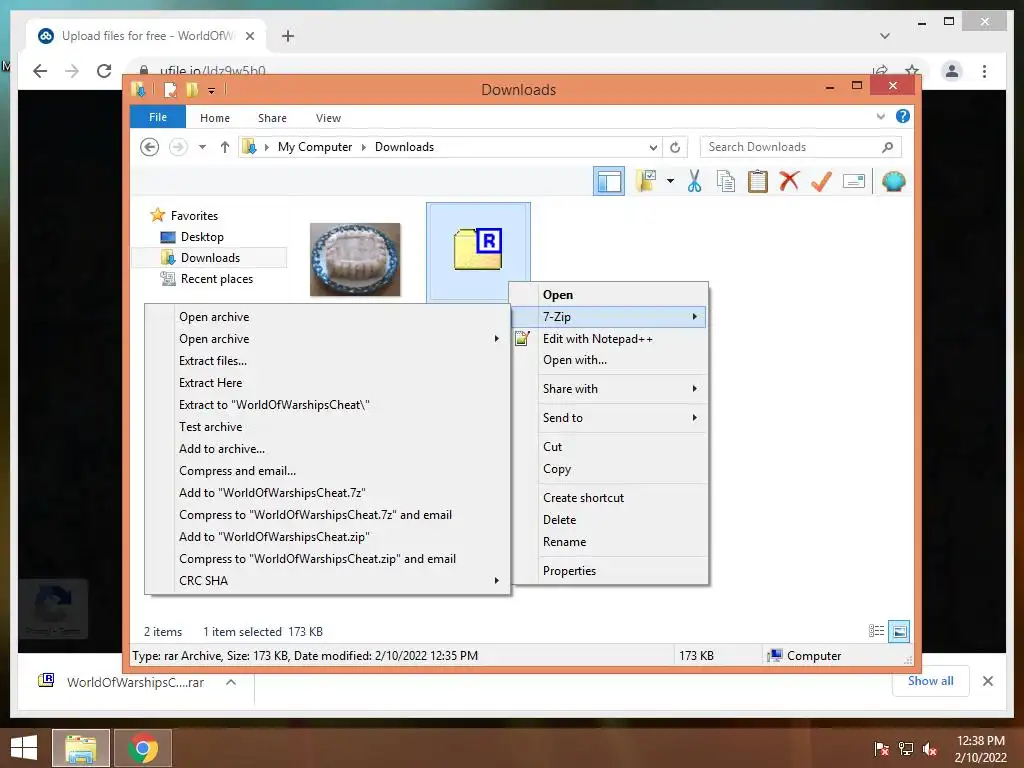Expand the second Open archive submenu
This screenshot has width=1024, height=768.
point(496,338)
